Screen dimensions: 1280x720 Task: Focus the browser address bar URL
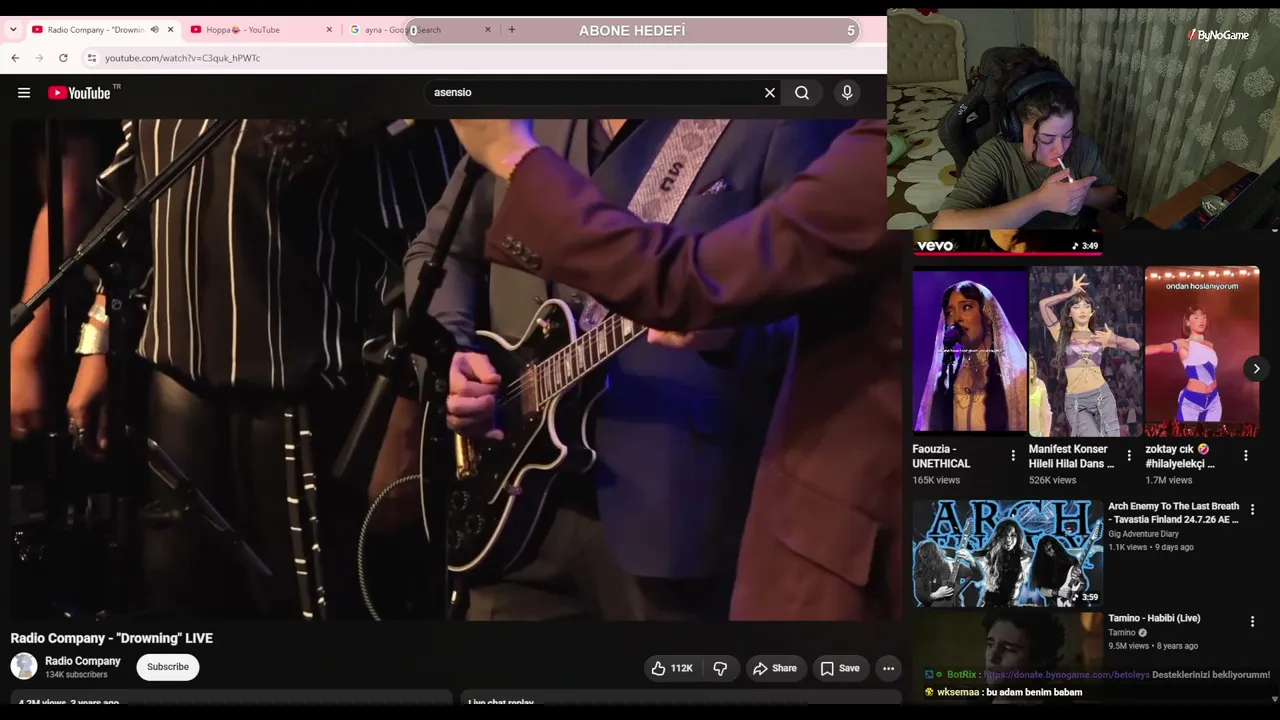tap(183, 58)
